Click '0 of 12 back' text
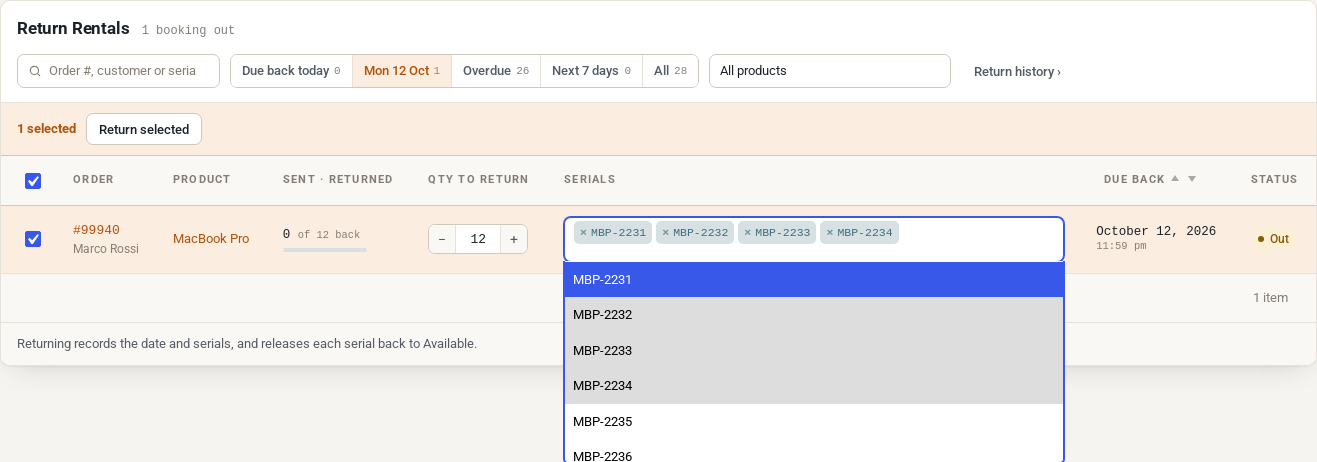This screenshot has height=462, width=1317. point(321,234)
